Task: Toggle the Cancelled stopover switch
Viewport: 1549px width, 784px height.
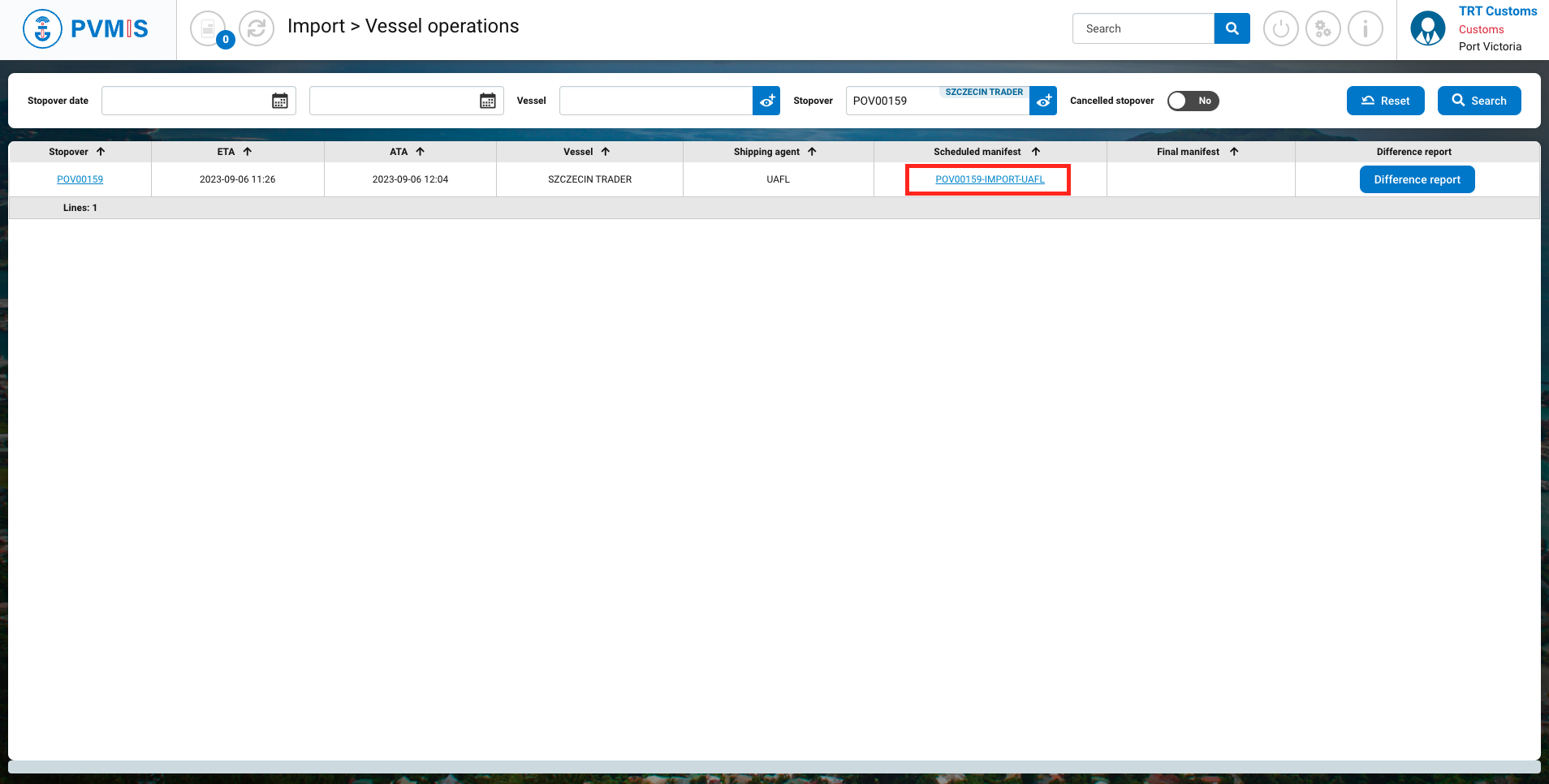Action: pyautogui.click(x=1193, y=101)
